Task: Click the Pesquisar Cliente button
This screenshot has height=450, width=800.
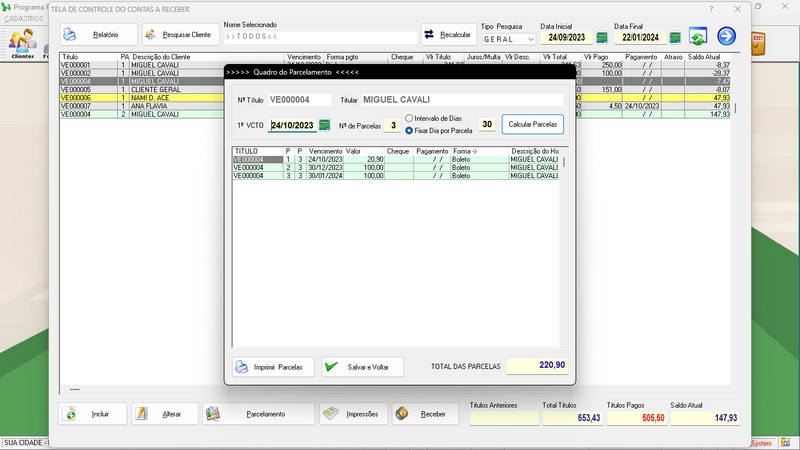Action: pyautogui.click(x=178, y=35)
